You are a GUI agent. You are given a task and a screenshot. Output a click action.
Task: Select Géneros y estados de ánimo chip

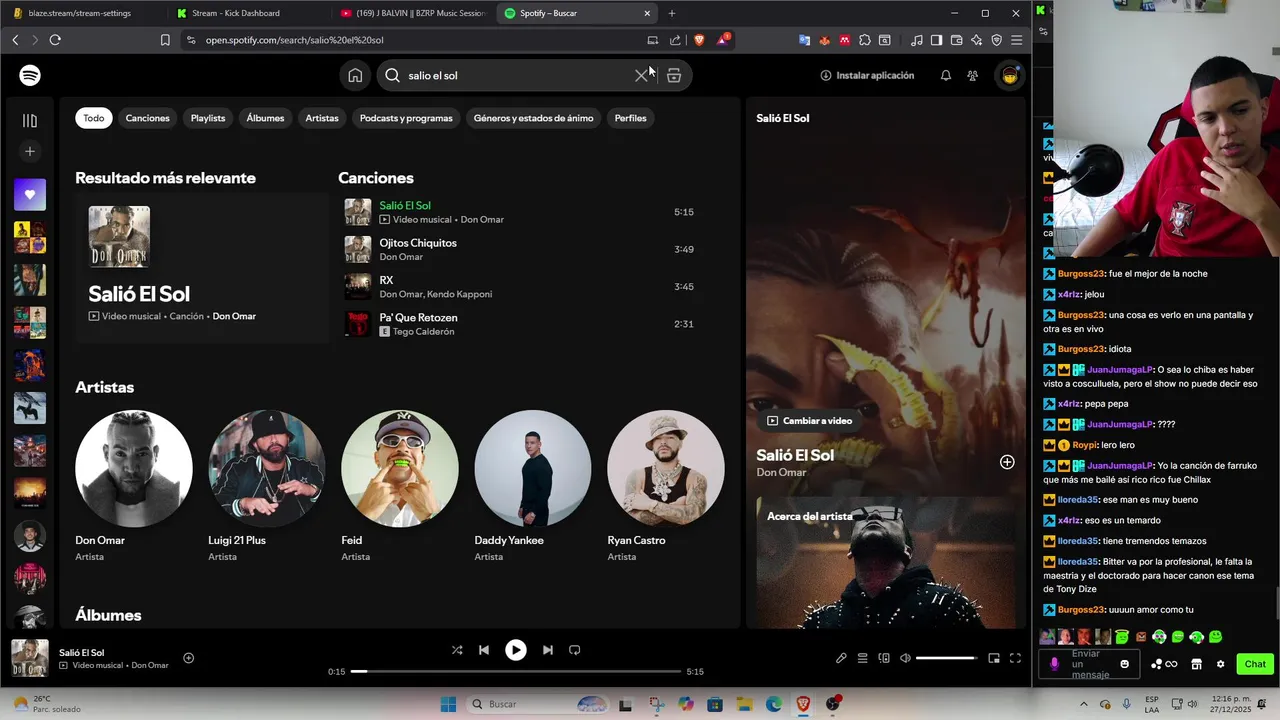click(533, 118)
